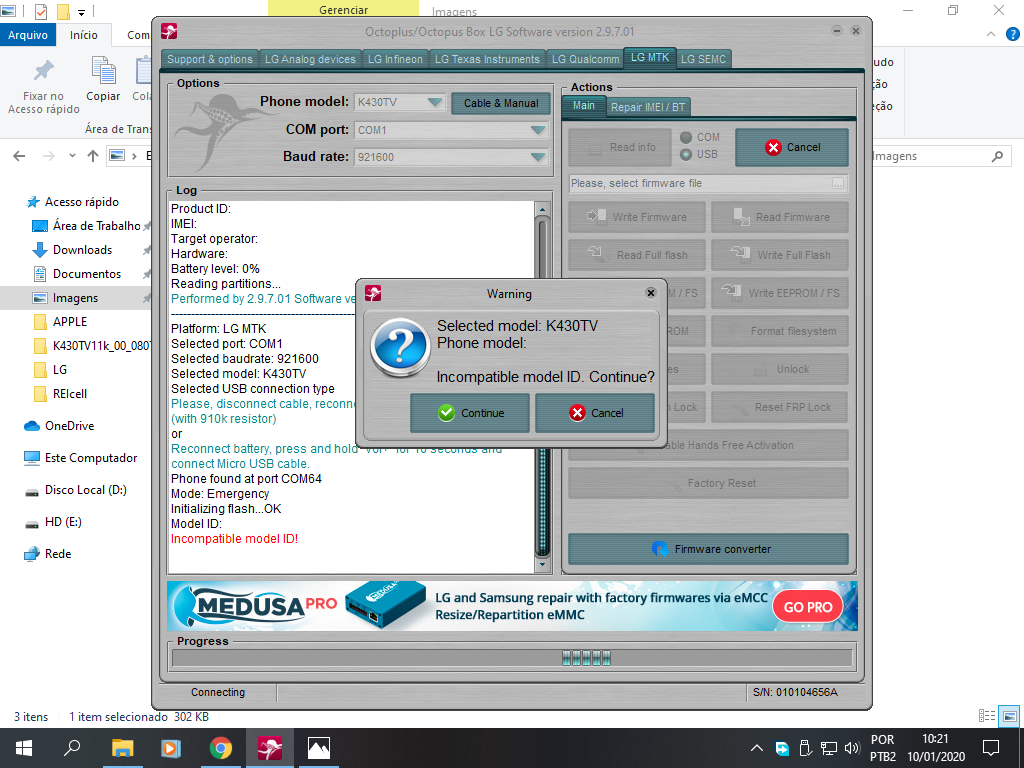This screenshot has width=1024, height=768.
Task: Click the Format filesystem button
Action: tap(780, 331)
